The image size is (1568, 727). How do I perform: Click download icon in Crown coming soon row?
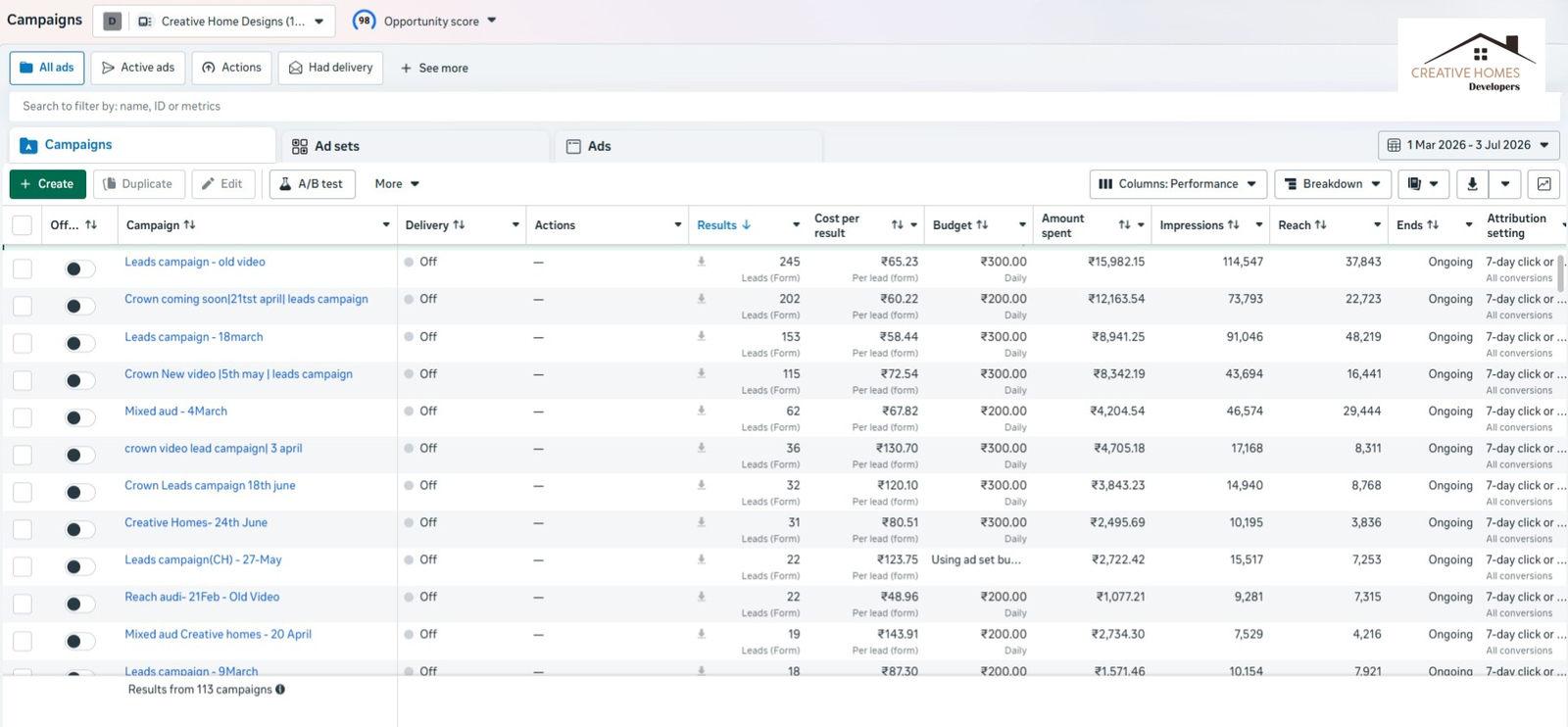[x=702, y=299]
